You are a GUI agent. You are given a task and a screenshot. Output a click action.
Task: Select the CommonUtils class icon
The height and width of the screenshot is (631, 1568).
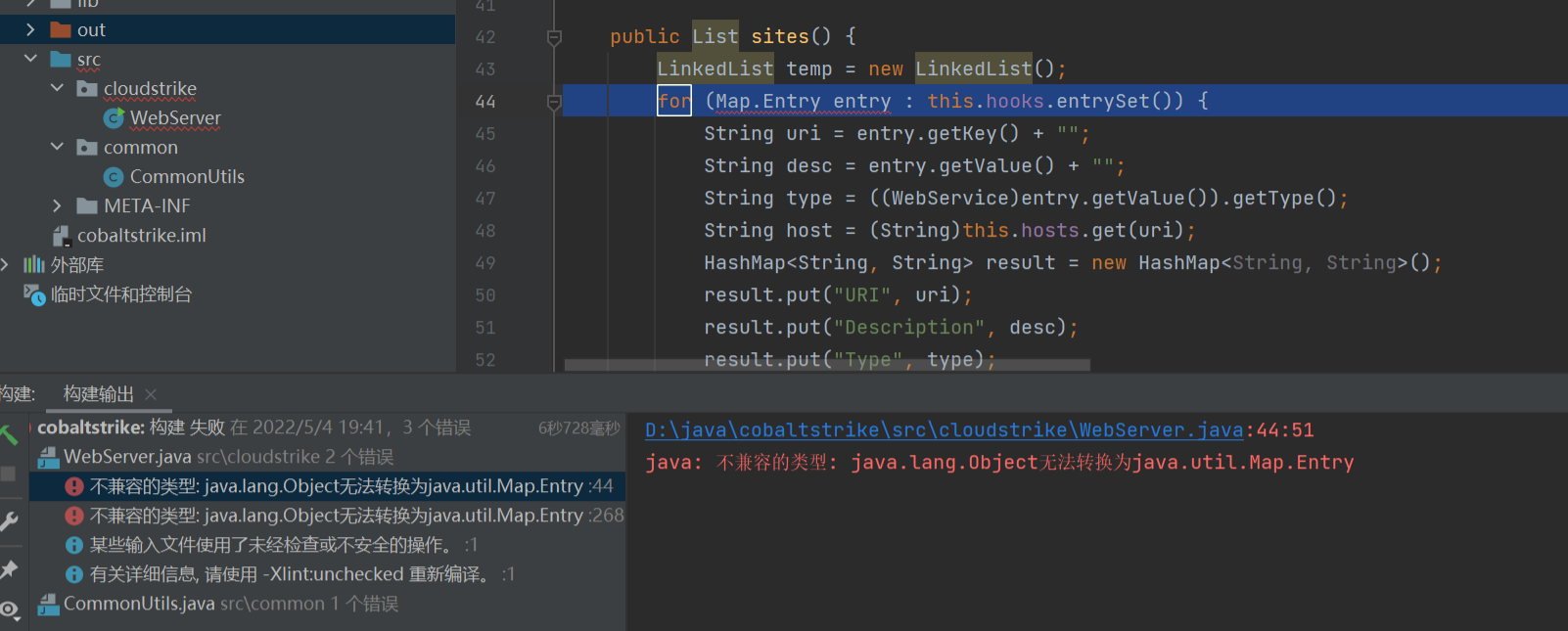pyautogui.click(x=114, y=177)
